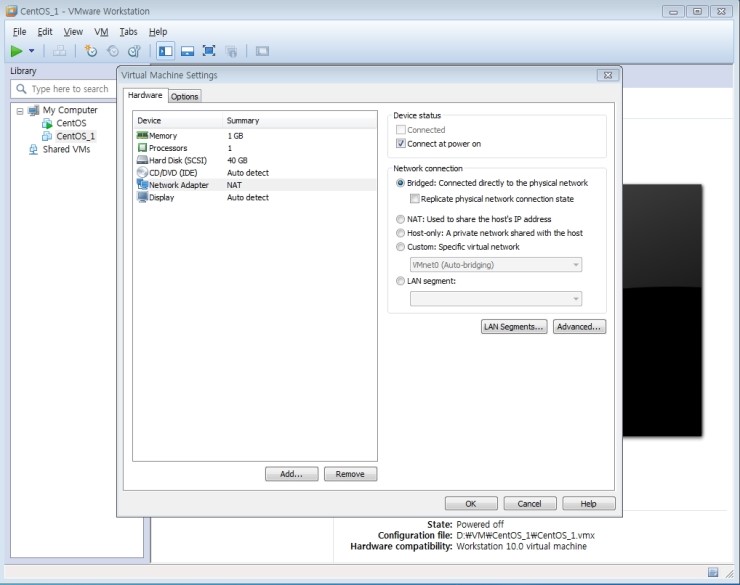Click the Processors device icon
Screen dimensions: 740x585
coord(142,148)
